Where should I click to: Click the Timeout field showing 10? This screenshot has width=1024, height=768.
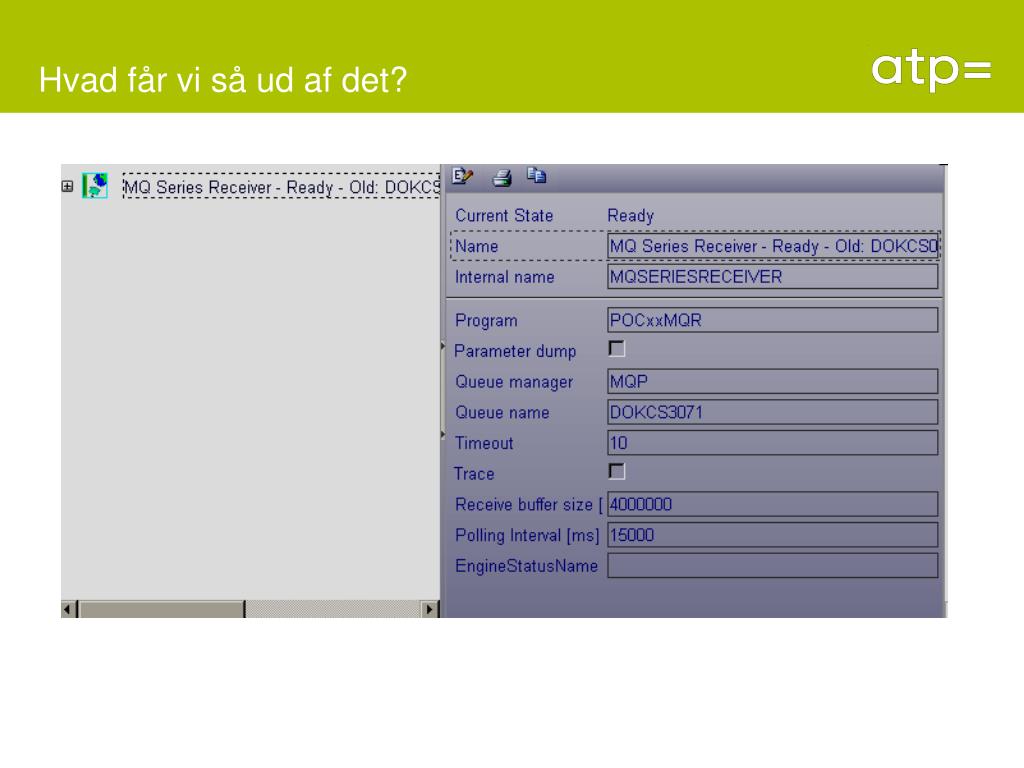773,443
